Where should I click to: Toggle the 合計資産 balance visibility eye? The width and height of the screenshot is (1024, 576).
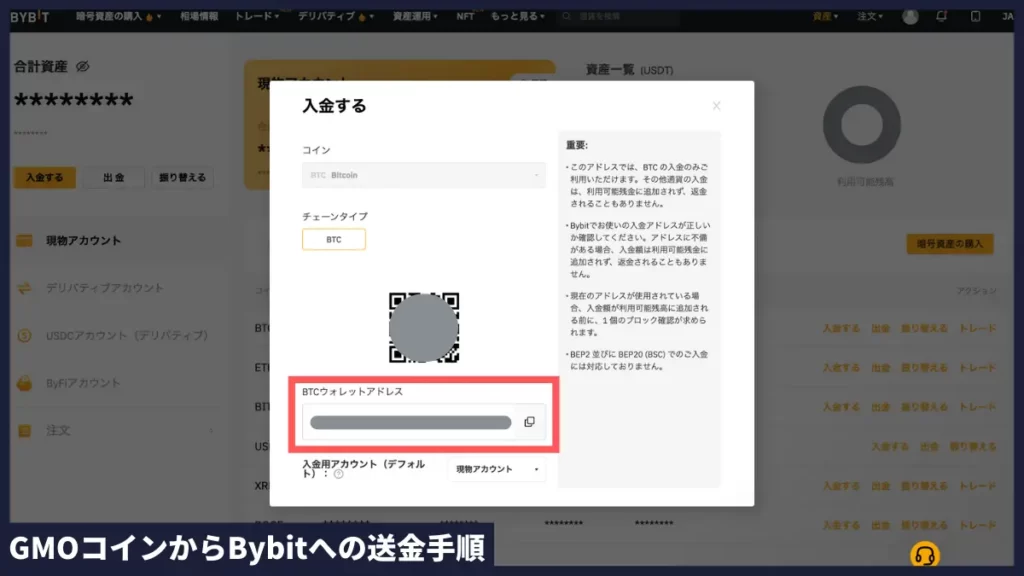pos(82,67)
